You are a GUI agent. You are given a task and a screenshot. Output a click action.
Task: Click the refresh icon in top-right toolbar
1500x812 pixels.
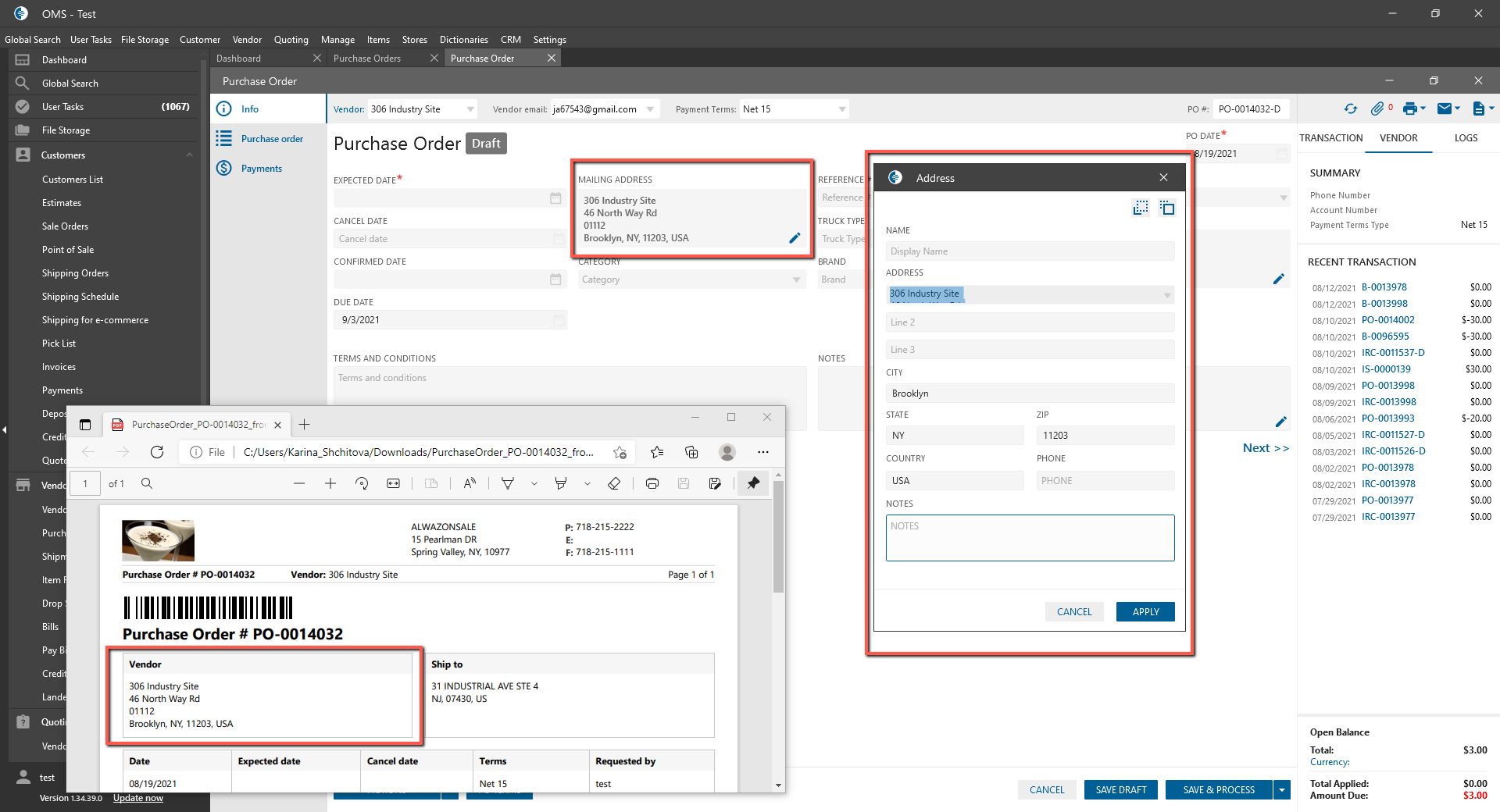1351,109
